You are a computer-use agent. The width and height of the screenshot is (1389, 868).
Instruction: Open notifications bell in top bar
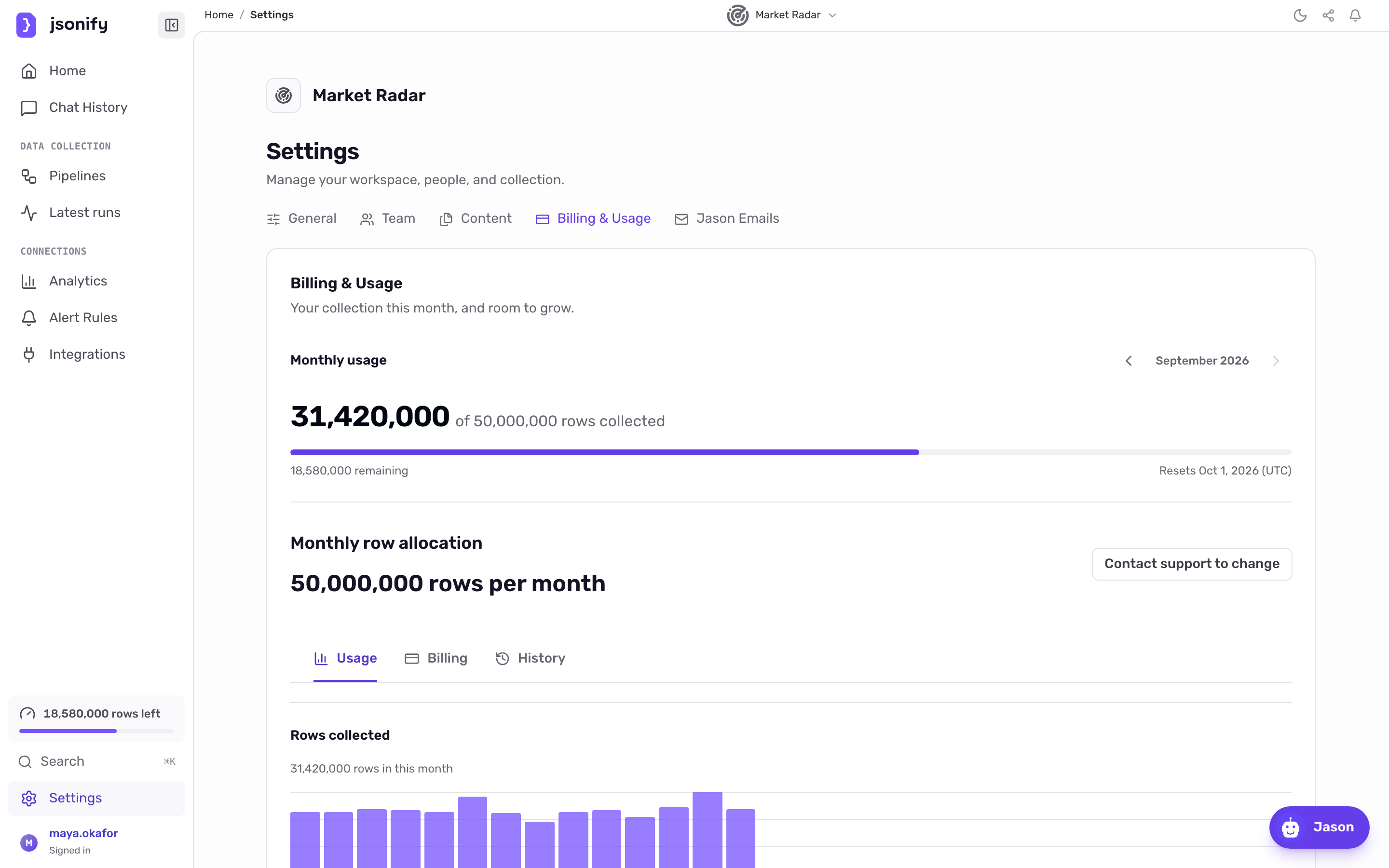pos(1355,15)
